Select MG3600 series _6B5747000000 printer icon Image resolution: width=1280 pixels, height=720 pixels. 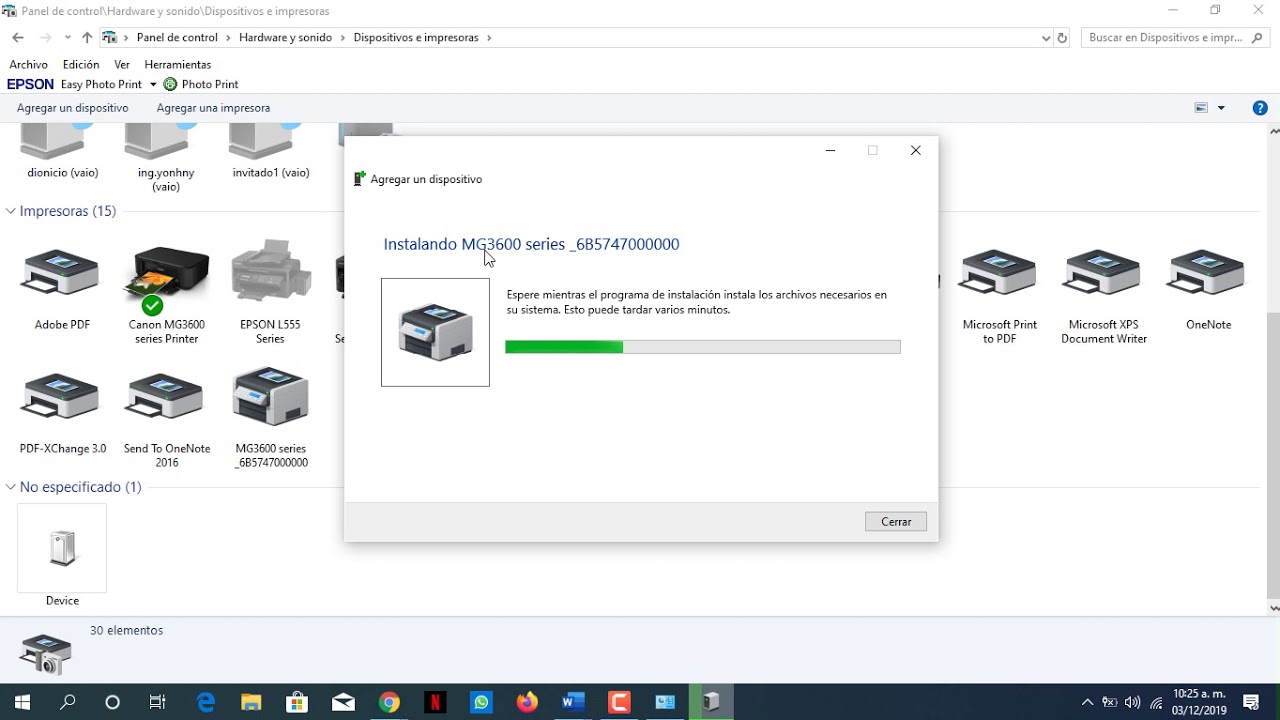tap(270, 396)
